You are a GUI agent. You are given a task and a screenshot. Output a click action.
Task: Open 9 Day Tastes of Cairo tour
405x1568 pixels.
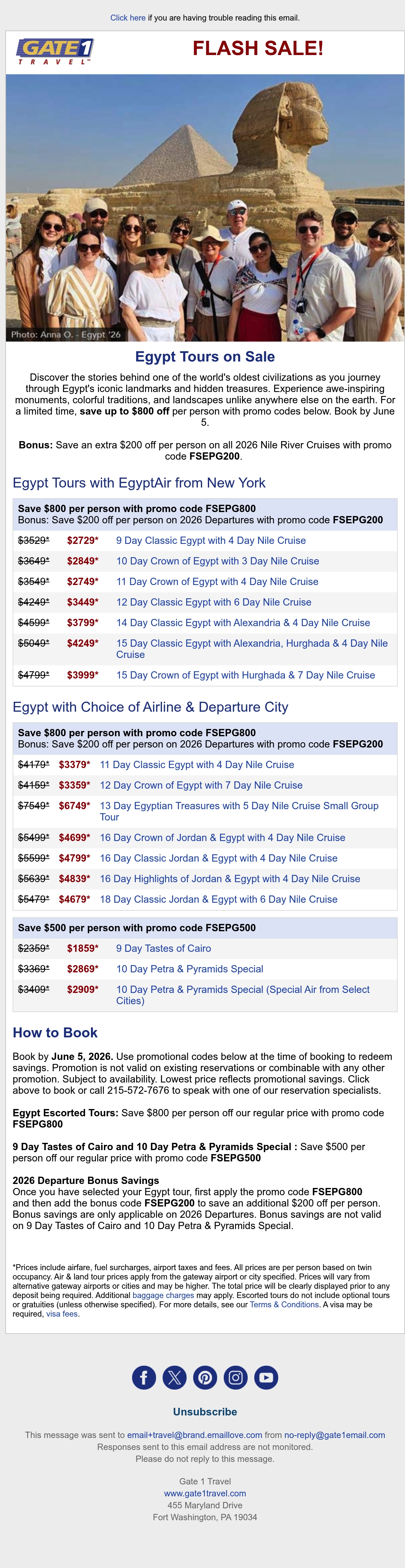[164, 948]
